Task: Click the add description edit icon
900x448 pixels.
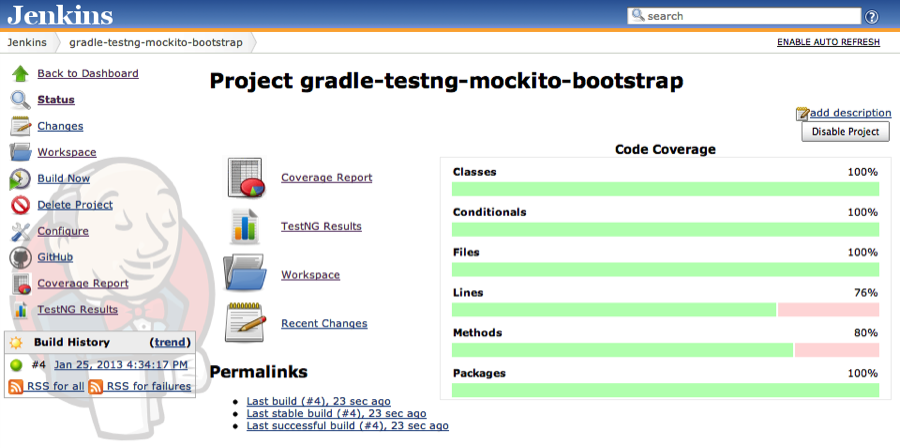Action: (x=802, y=114)
